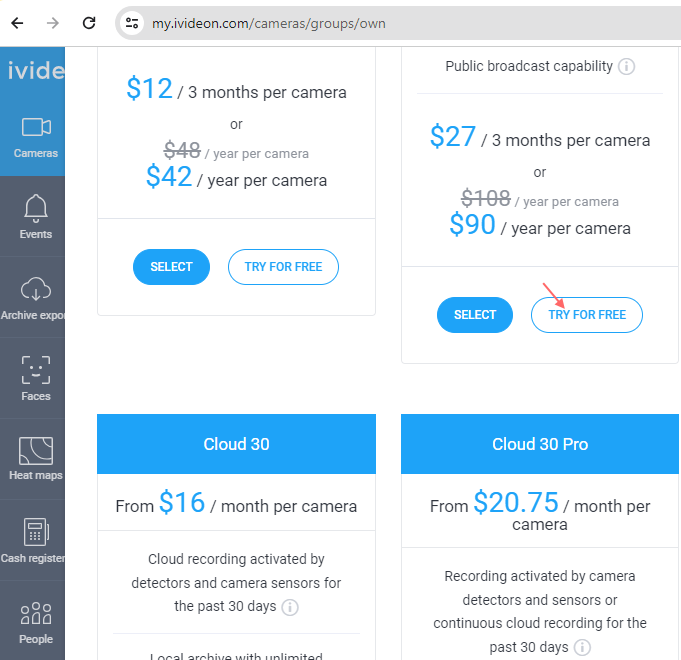Click 'Cloud recording activated by detectors' description
This screenshot has height=660, width=681.
click(x=236, y=583)
